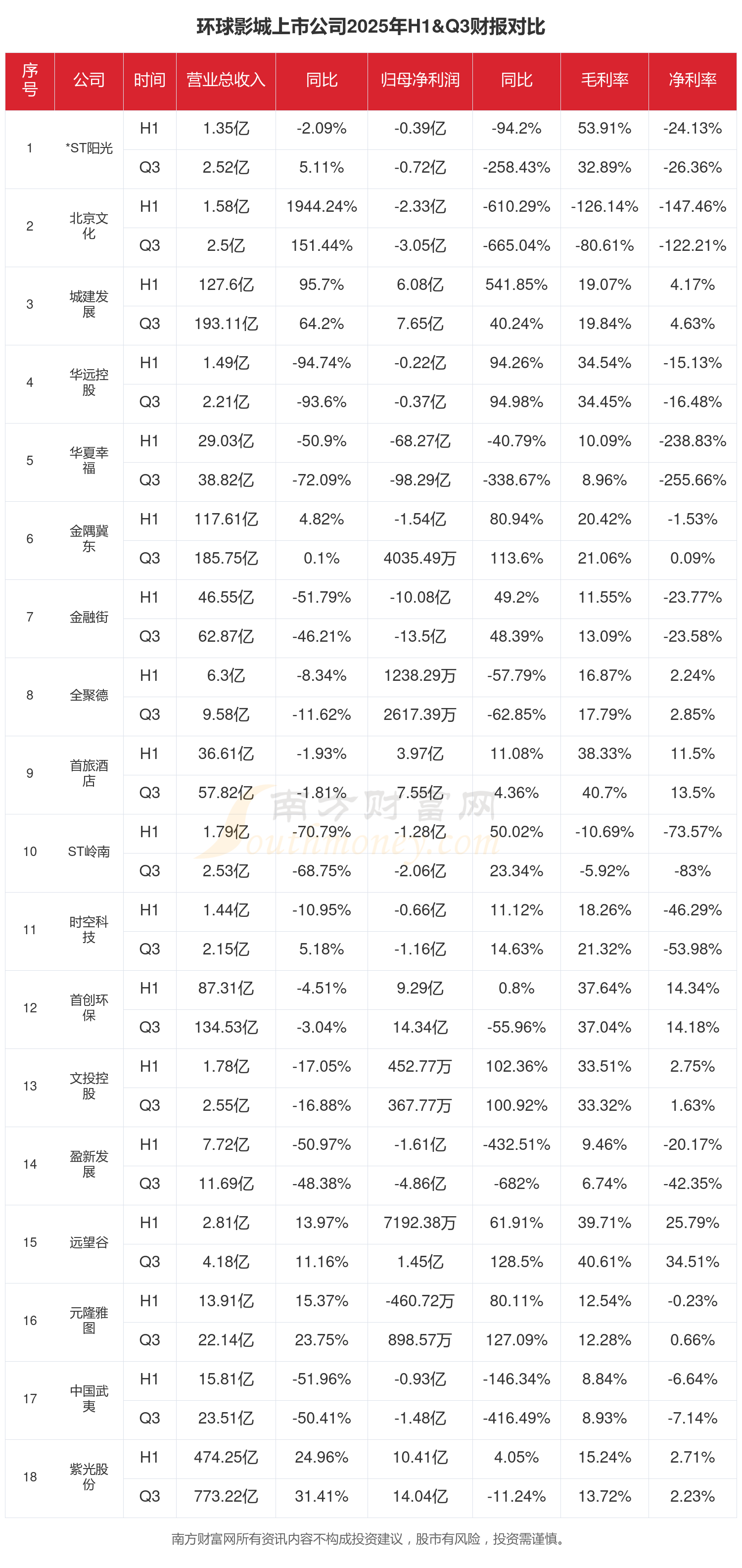This screenshot has width=742, height=1568.
Task: Click the 营业总收入 column header
Action: pos(225,80)
